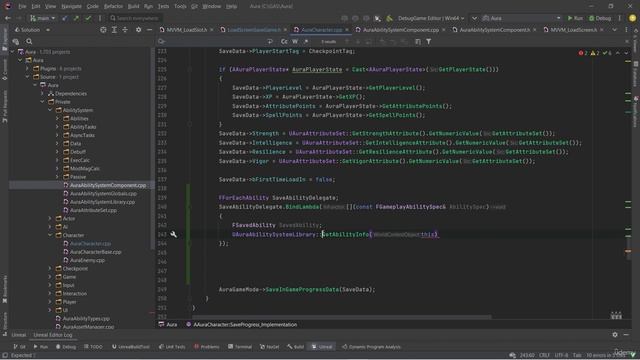Image resolution: width=640 pixels, height=360 pixels.
Task: Click the Update Project blue arrow icon
Action: (x=65, y=18)
